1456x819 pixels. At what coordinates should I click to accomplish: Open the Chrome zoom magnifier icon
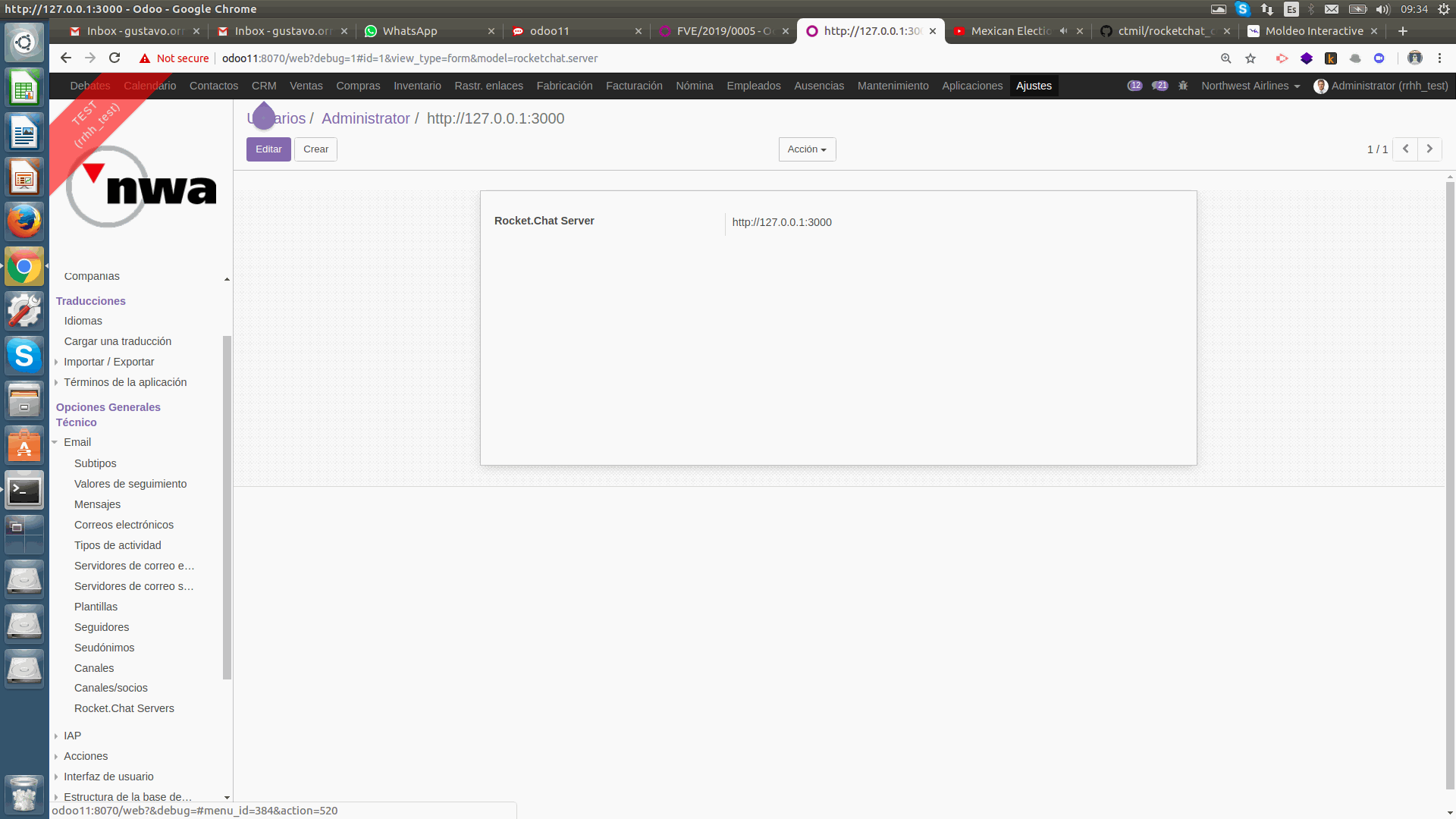[x=1226, y=58]
